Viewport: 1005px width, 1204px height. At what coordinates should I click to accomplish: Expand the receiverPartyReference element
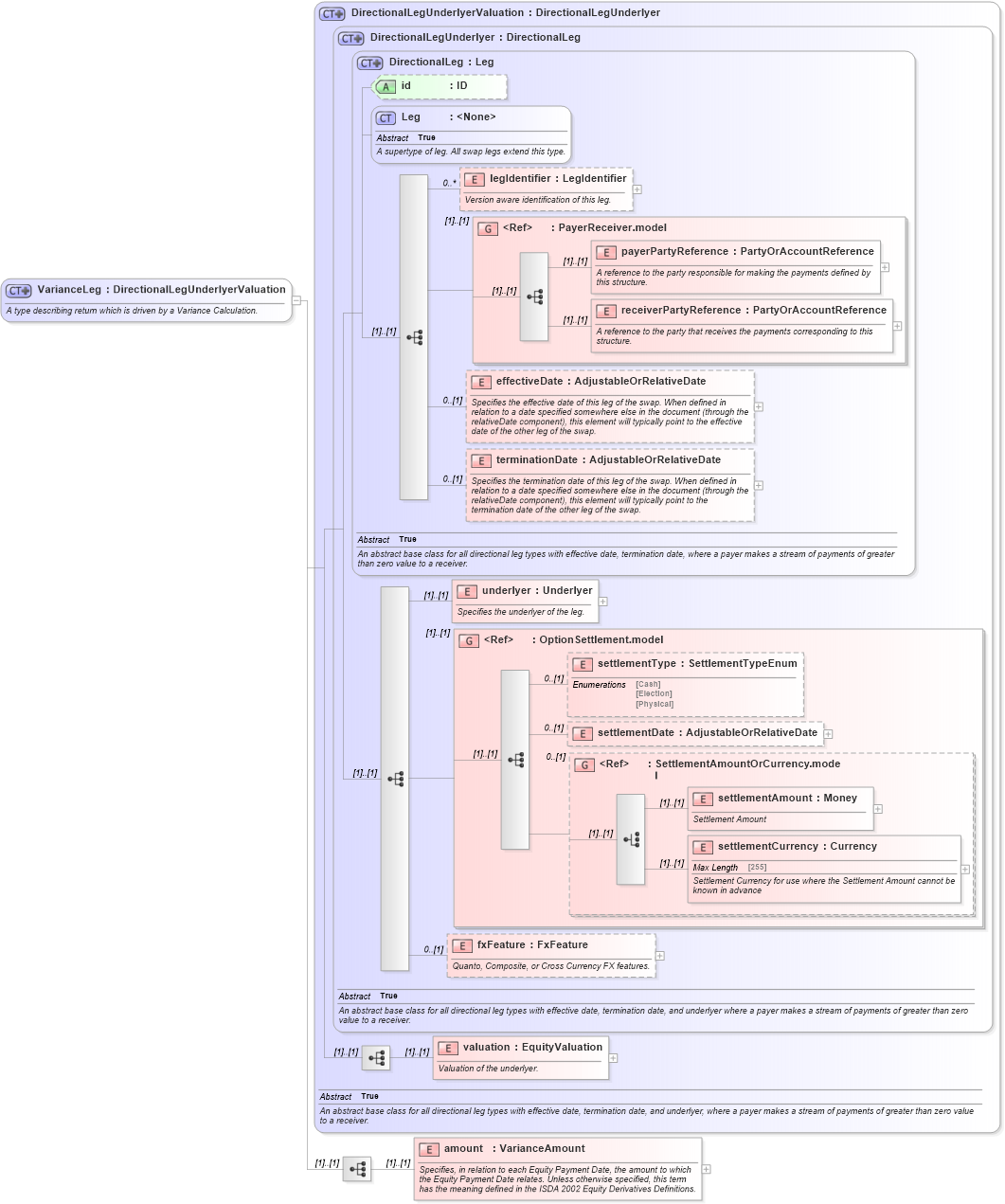897,326
